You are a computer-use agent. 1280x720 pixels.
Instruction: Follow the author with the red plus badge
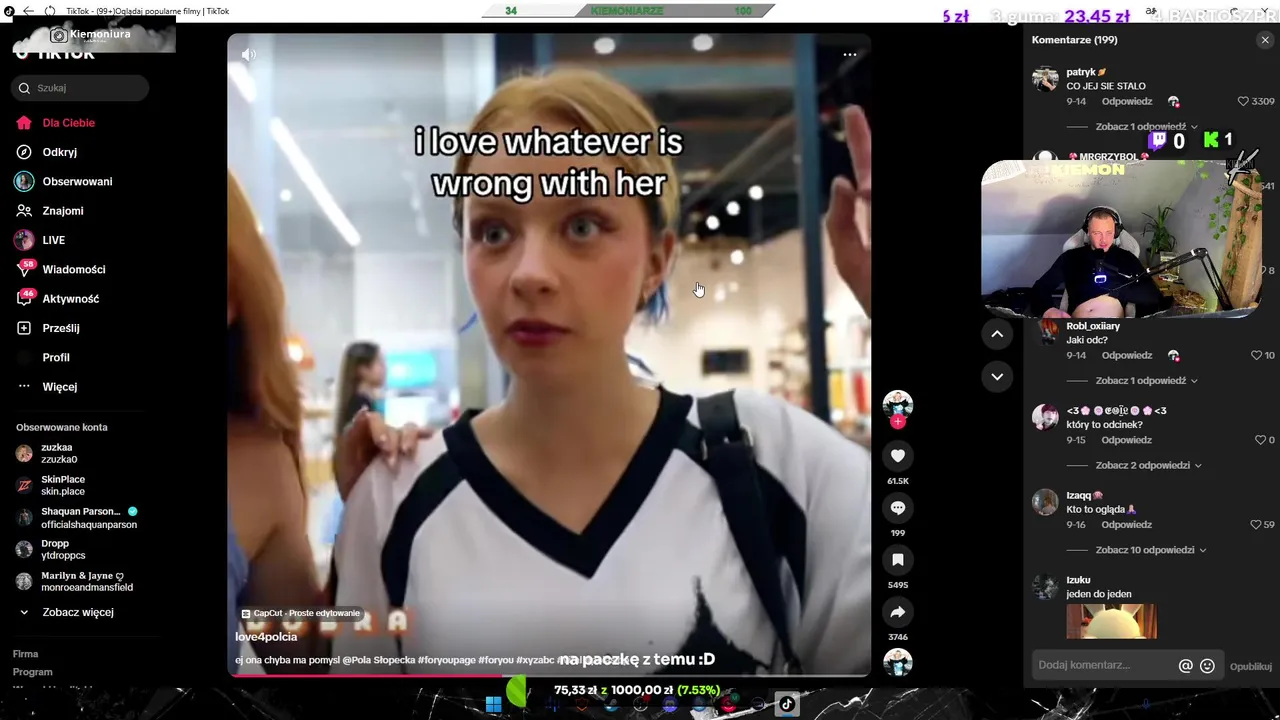[x=898, y=422]
